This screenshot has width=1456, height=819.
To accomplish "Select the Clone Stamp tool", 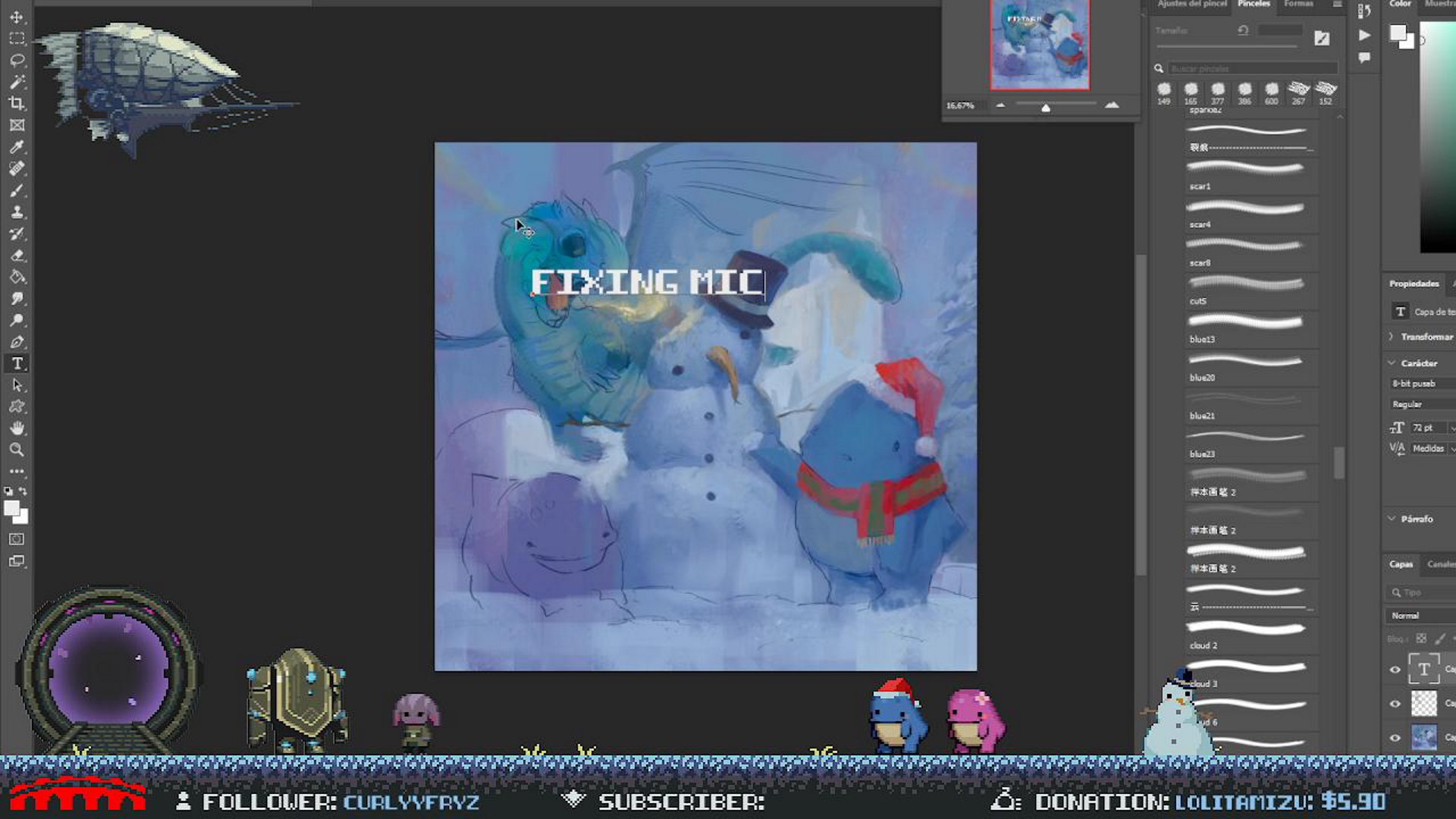I will (17, 212).
